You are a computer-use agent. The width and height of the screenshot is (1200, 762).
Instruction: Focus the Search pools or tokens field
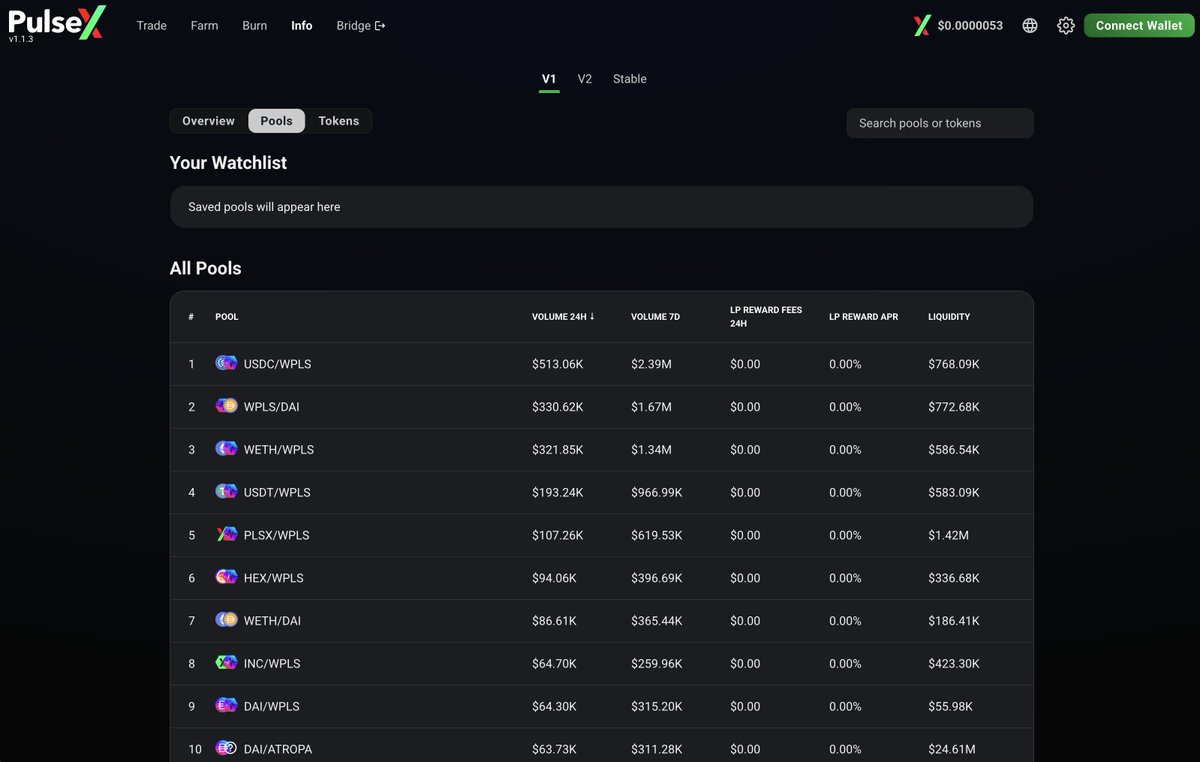coord(940,123)
